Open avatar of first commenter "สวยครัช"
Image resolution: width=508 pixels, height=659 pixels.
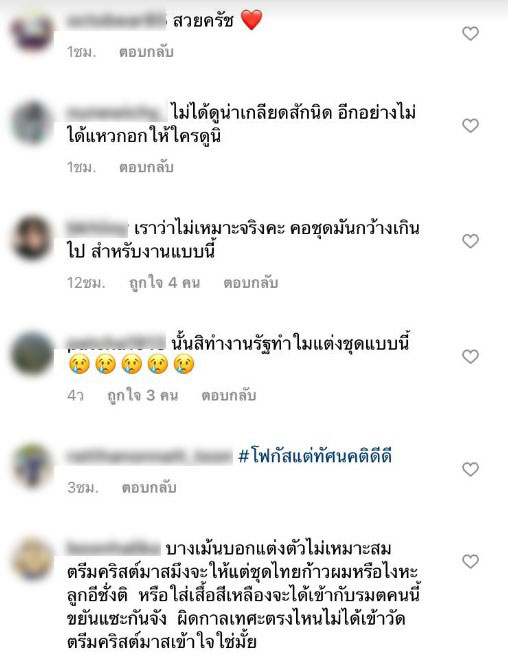click(x=32, y=33)
